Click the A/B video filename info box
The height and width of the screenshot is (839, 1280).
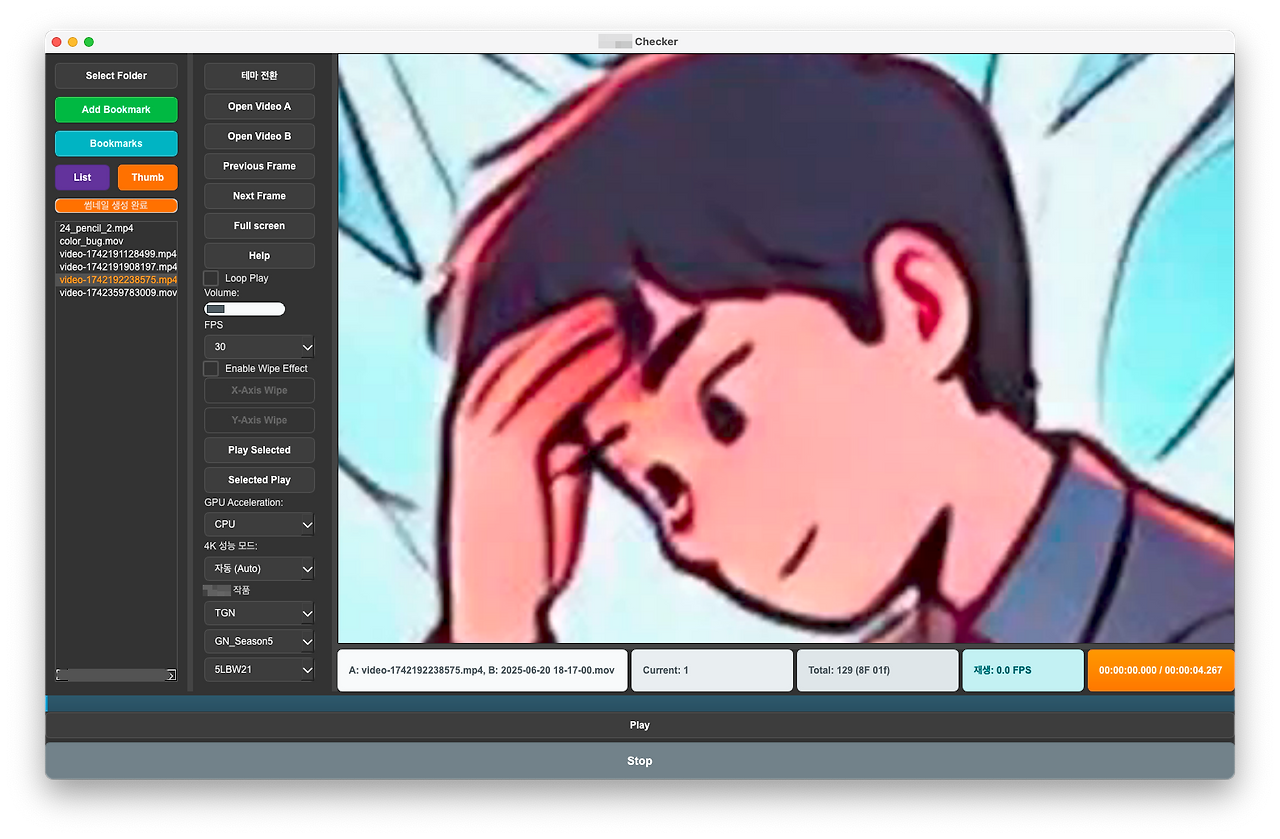[483, 670]
